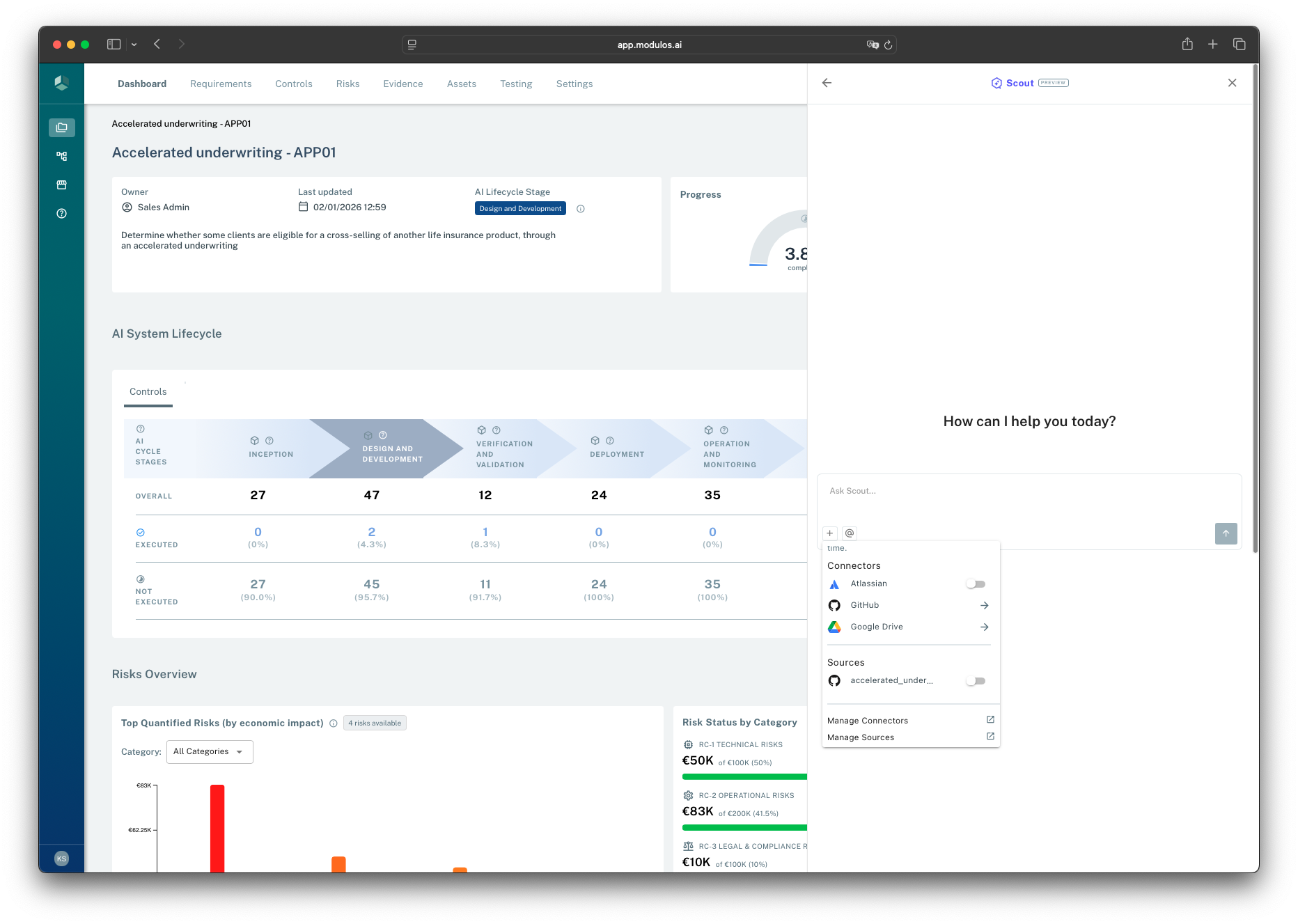Click the Modulos logo icon in sidebar
This screenshot has height=924, width=1298.
pos(61,83)
